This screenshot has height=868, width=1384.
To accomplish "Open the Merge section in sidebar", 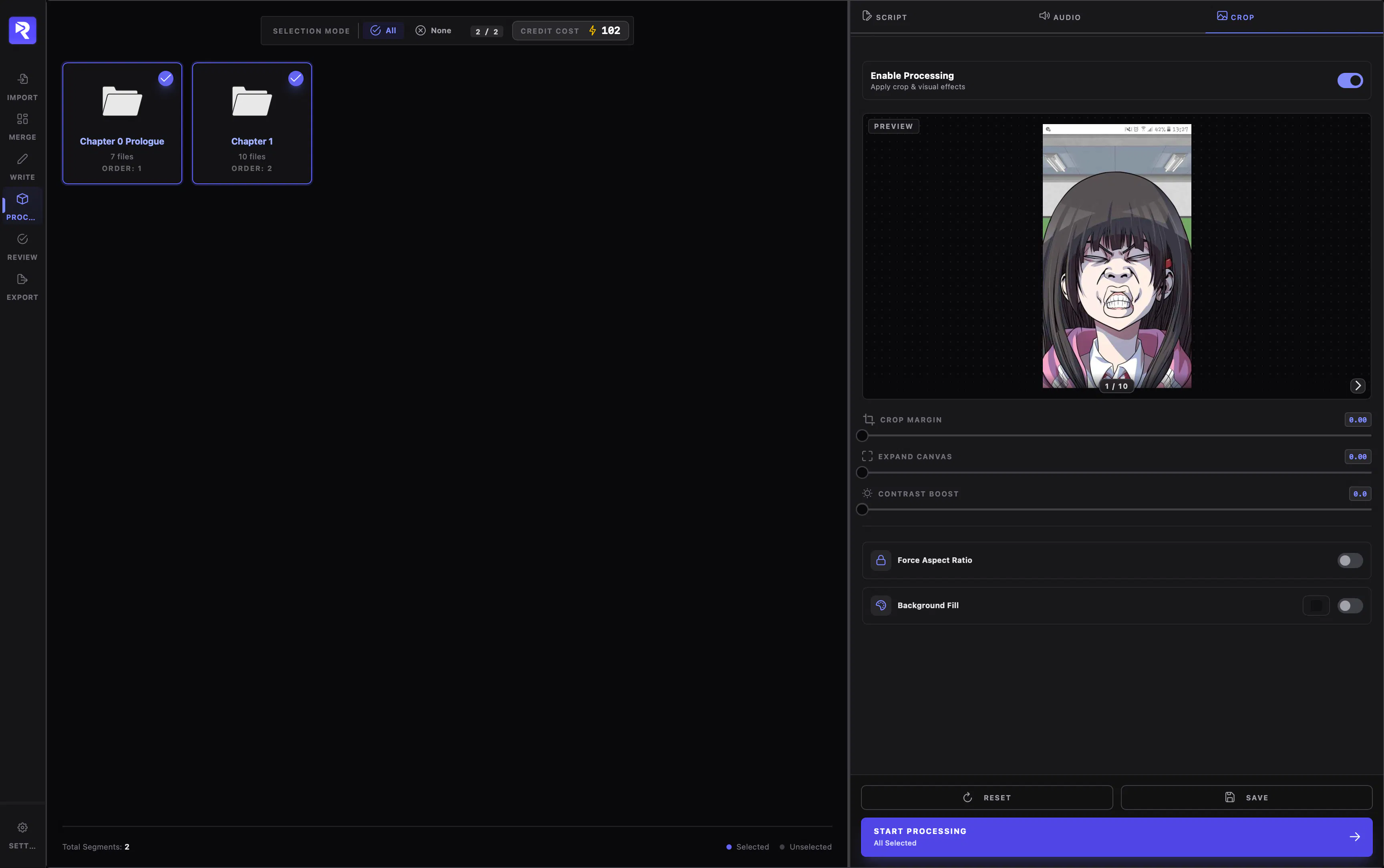I will (x=22, y=127).
